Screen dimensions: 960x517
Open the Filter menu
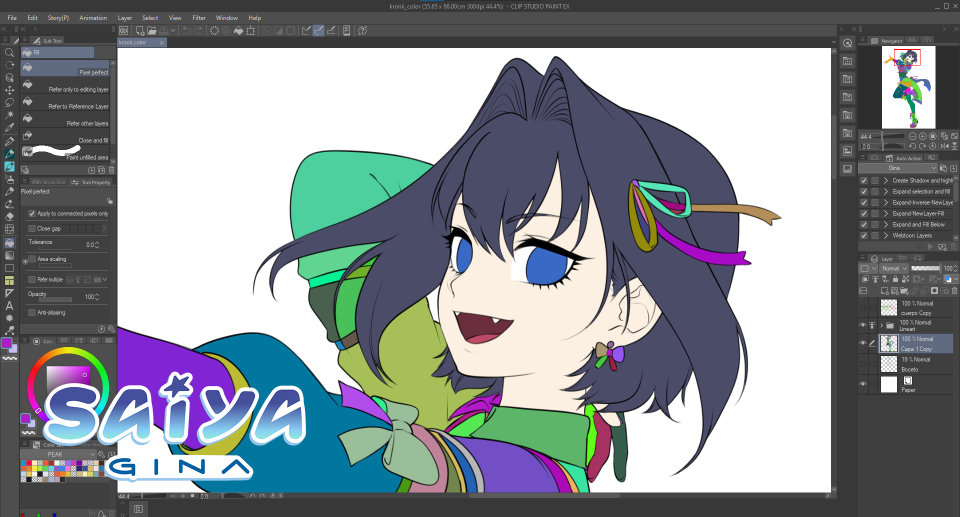199,18
